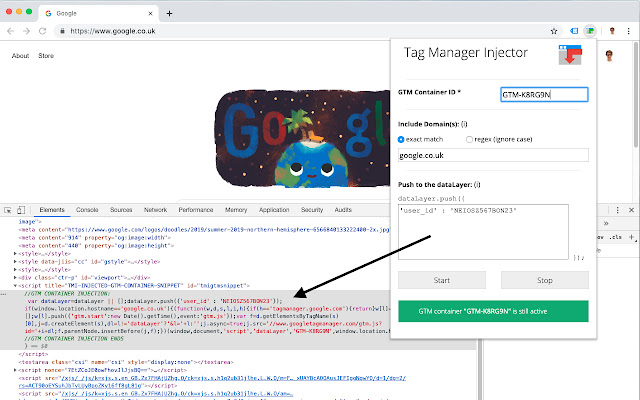Click the GTM Container ID input field
This screenshot has height=400, width=640.
pyautogui.click(x=544, y=94)
